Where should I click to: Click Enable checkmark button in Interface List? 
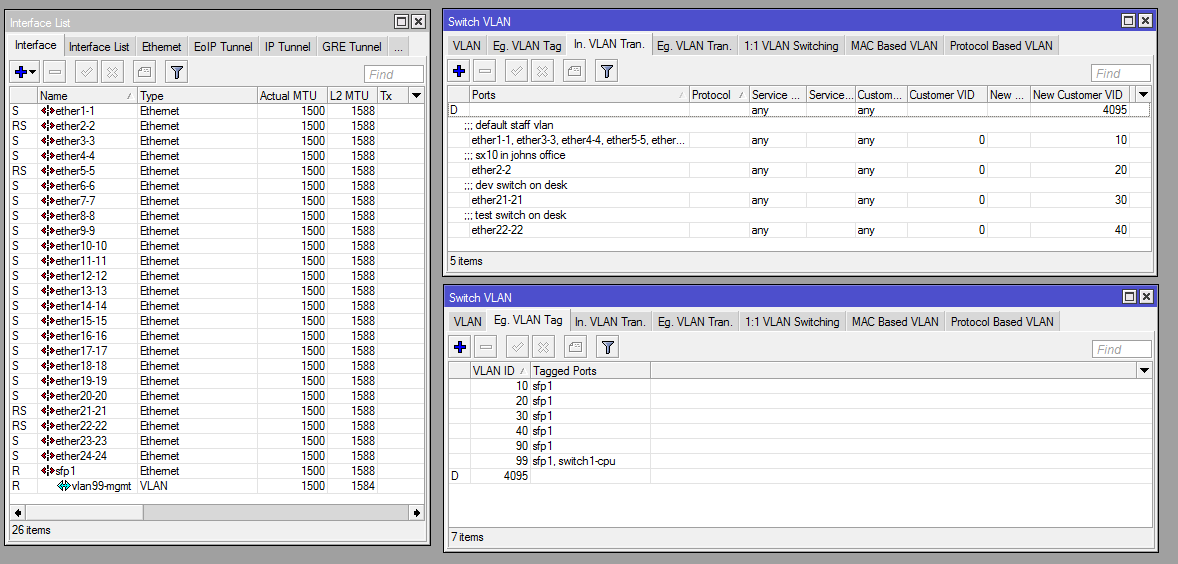tap(86, 72)
